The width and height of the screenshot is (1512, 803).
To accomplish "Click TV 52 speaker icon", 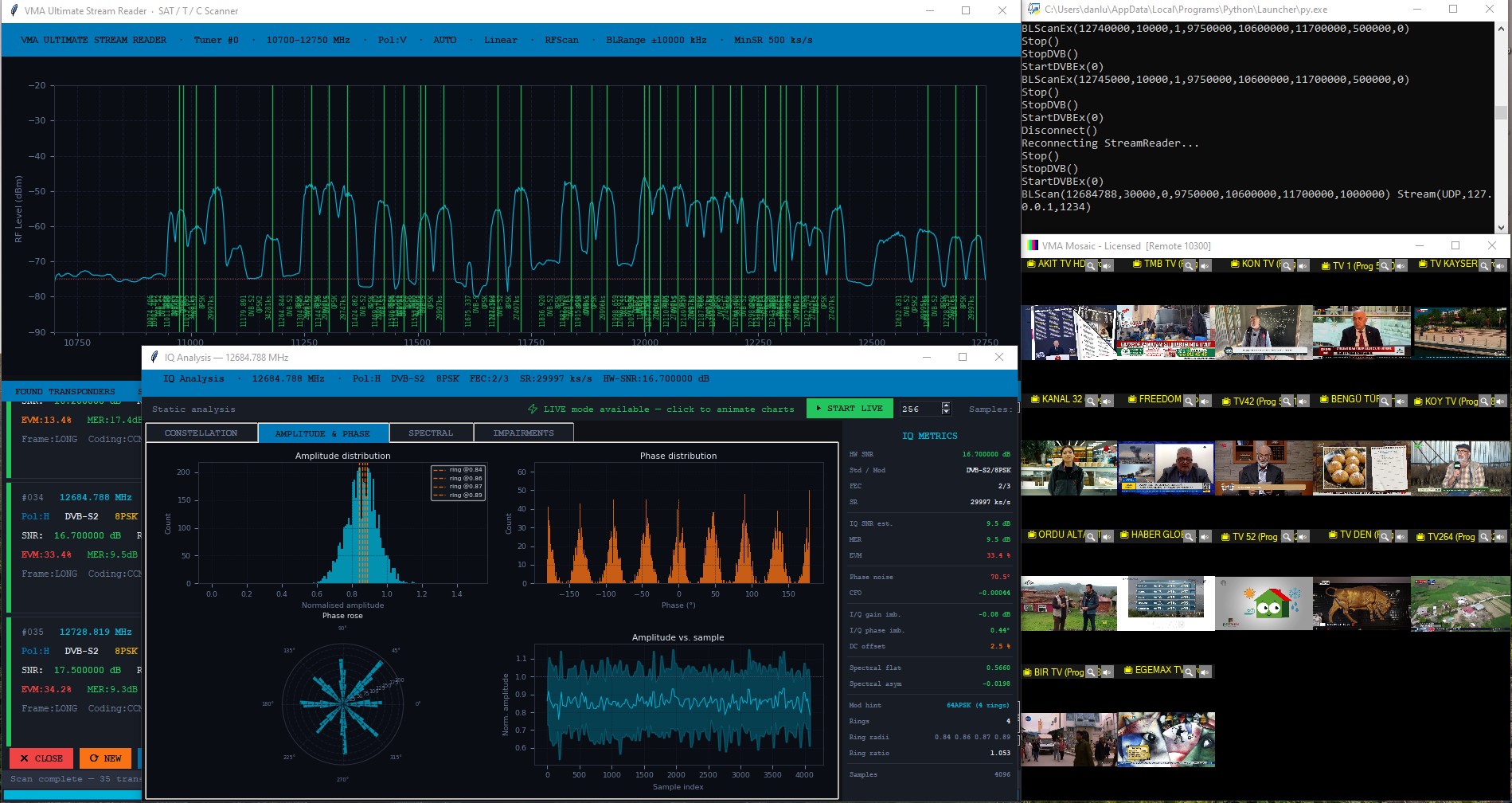I will [x=1303, y=536].
